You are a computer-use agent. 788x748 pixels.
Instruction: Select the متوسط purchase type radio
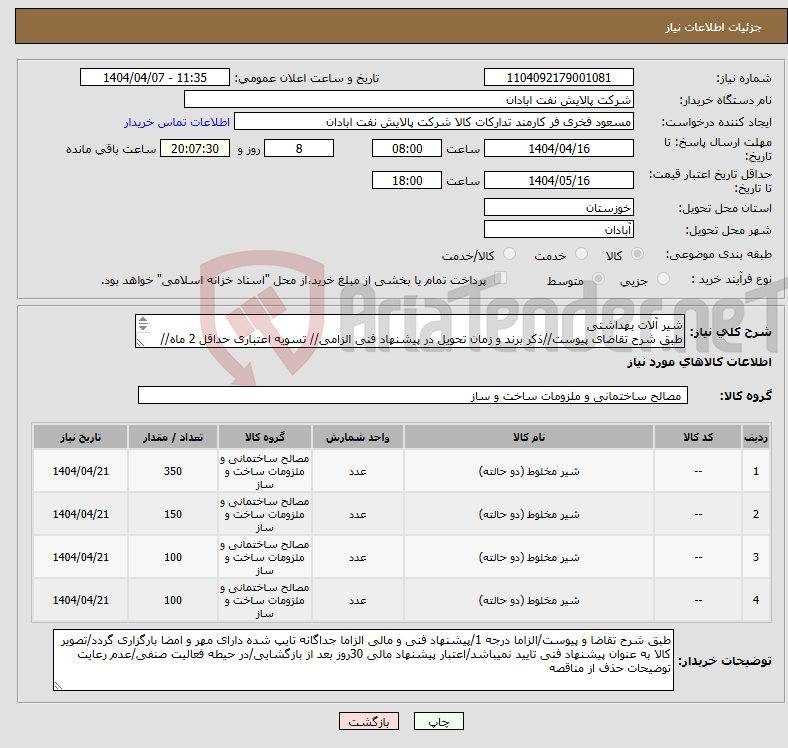tap(599, 279)
